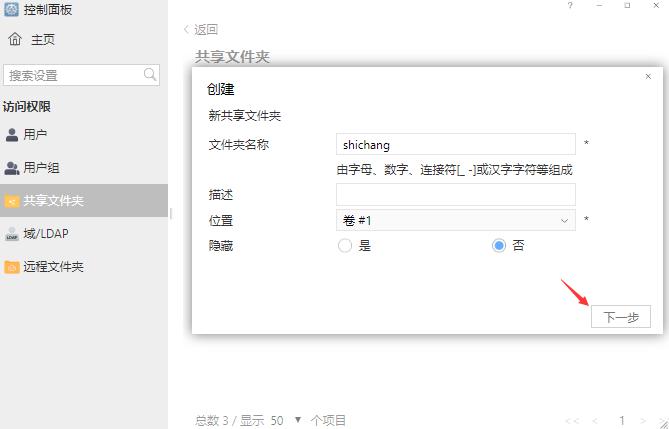Click the 文件夹名称 input field
Image resolution: width=669 pixels, height=429 pixels.
tap(455, 145)
